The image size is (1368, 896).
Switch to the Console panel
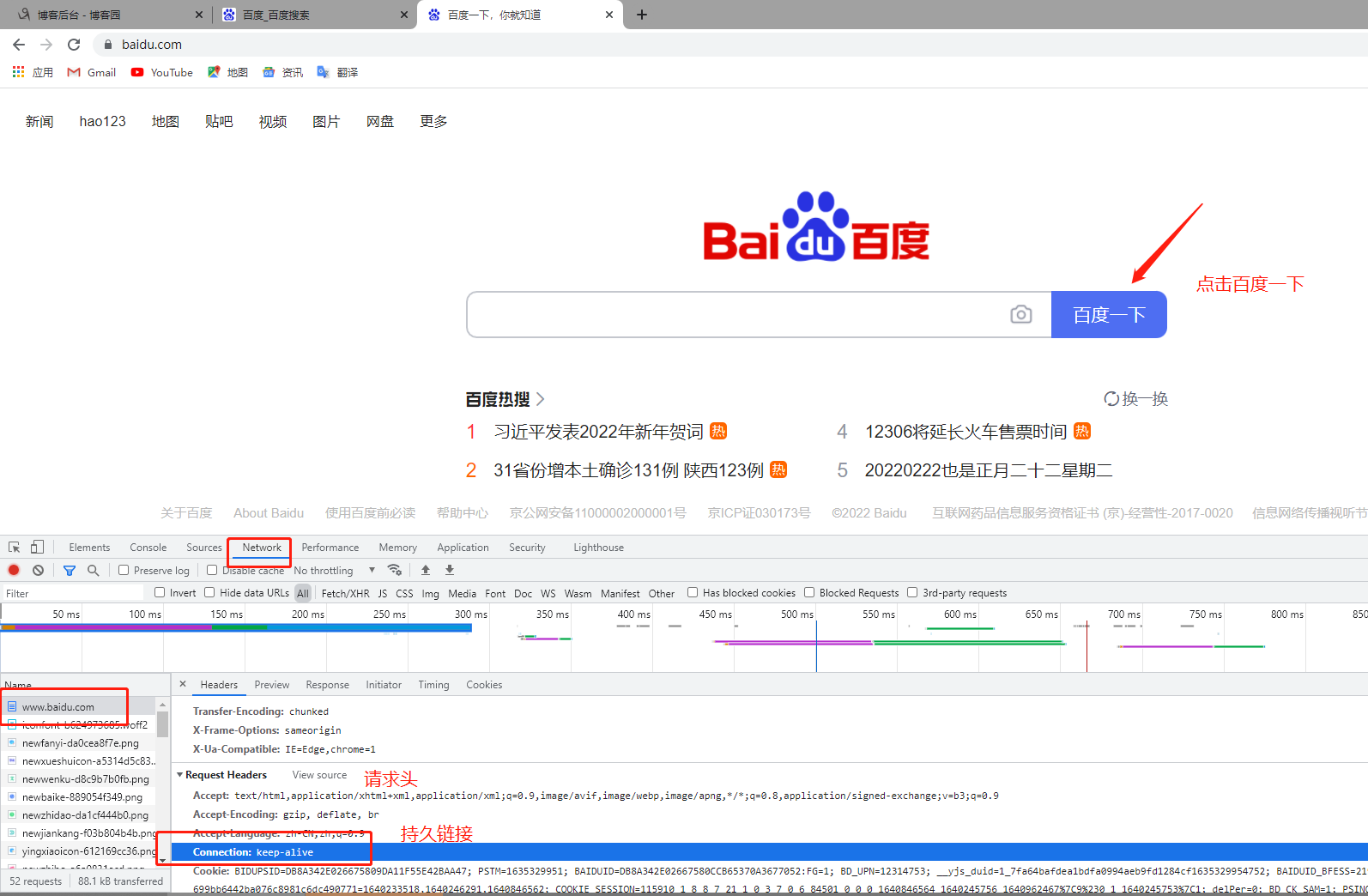pos(148,548)
